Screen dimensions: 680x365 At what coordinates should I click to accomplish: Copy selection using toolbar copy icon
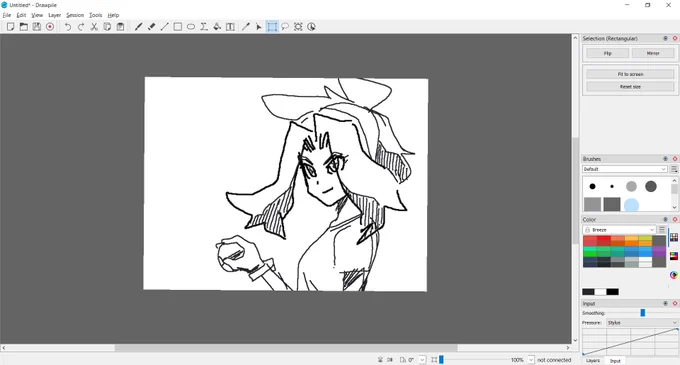click(107, 27)
